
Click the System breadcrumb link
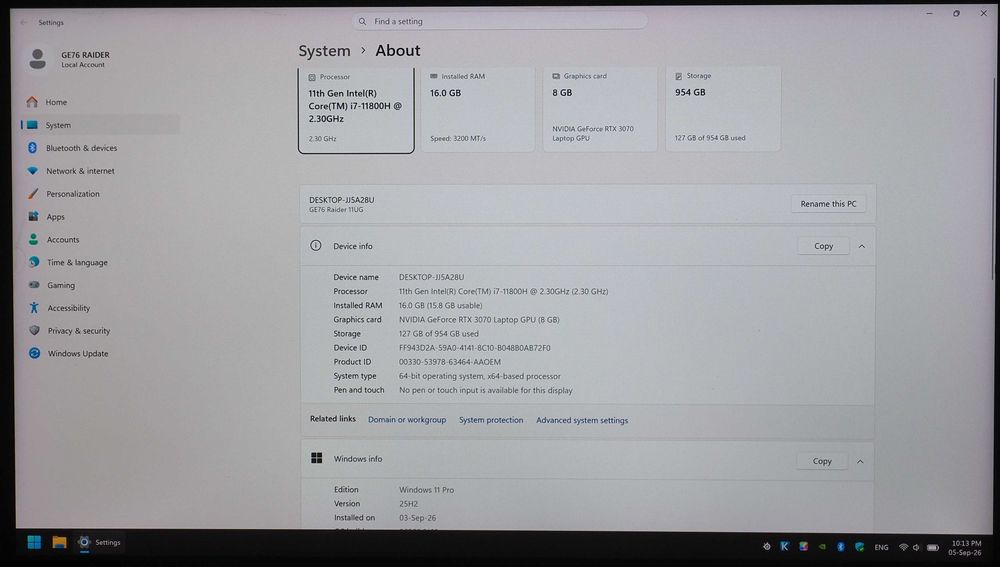(x=325, y=51)
